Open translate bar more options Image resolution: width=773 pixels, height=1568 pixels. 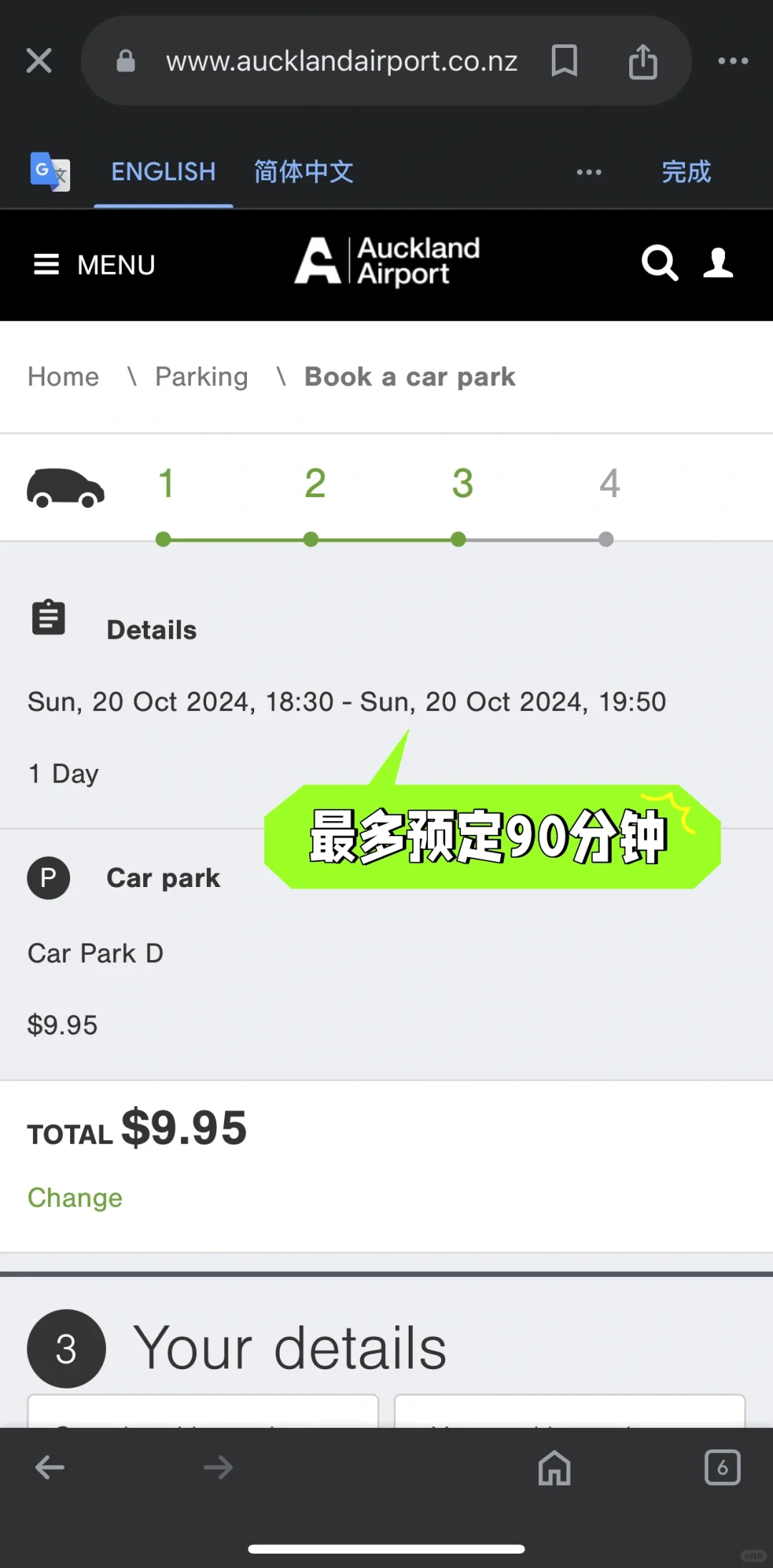pyautogui.click(x=589, y=172)
